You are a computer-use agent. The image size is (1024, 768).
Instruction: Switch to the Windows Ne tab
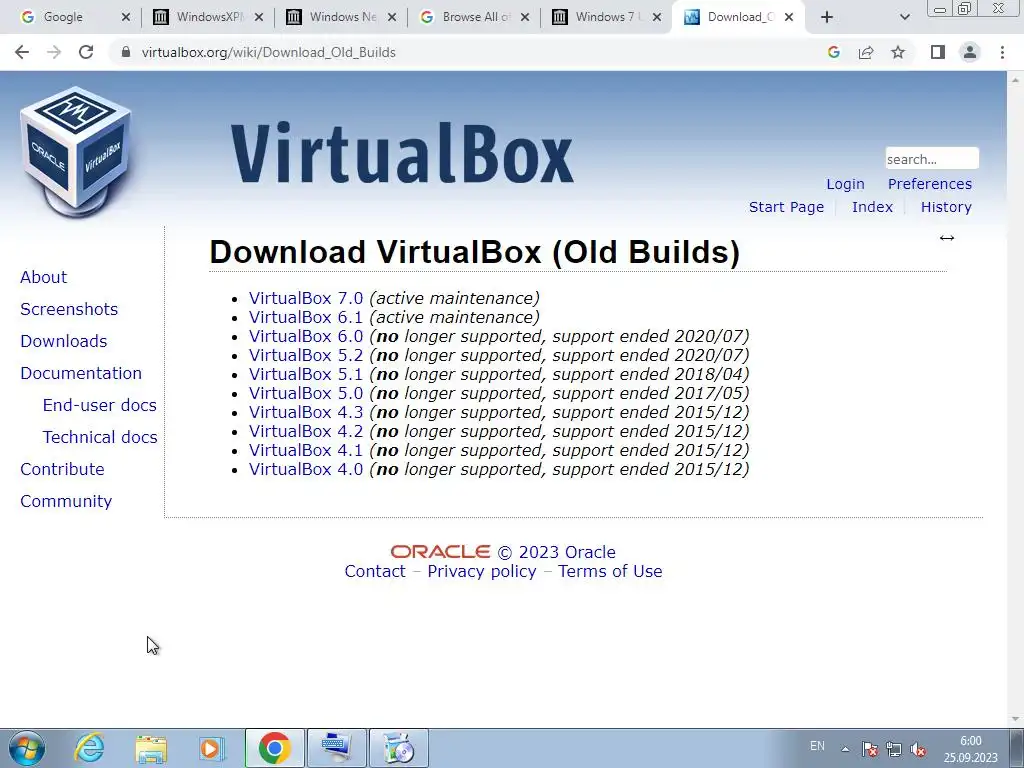coord(344,17)
